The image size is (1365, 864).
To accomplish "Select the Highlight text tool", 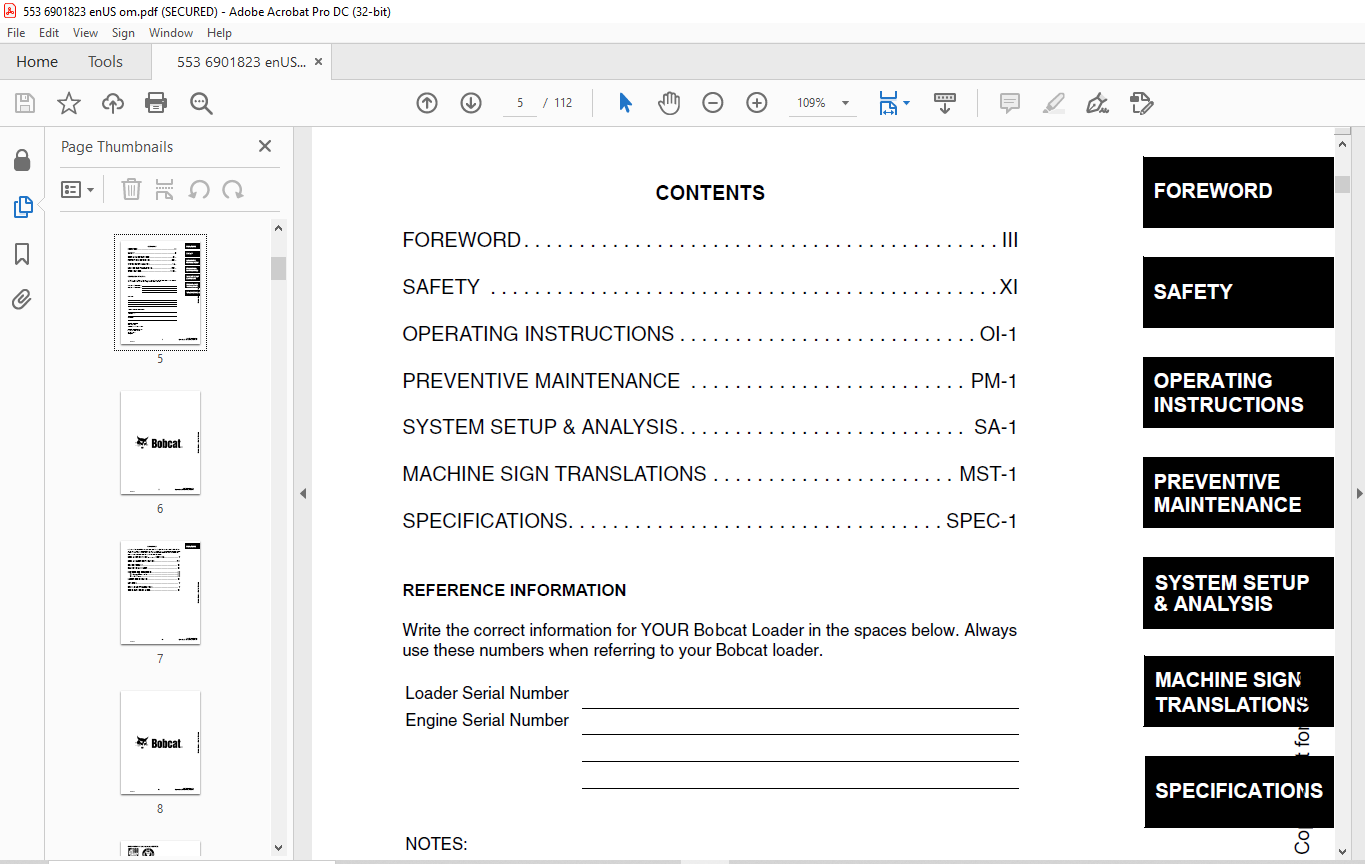I will 1053,103.
